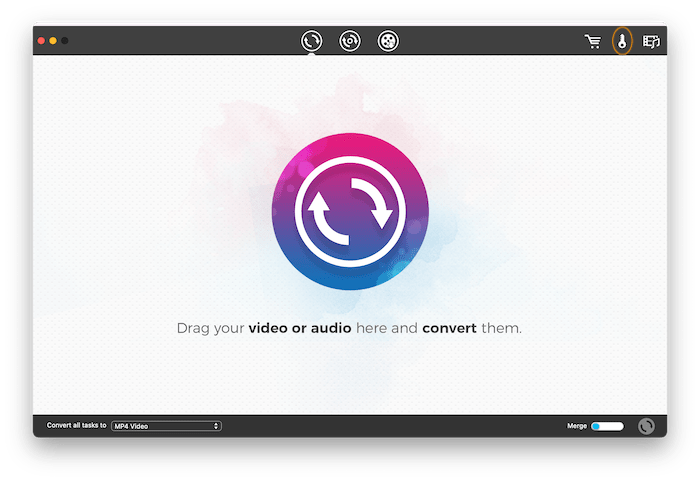Click the up-down arrows on the format selector

(x=216, y=426)
